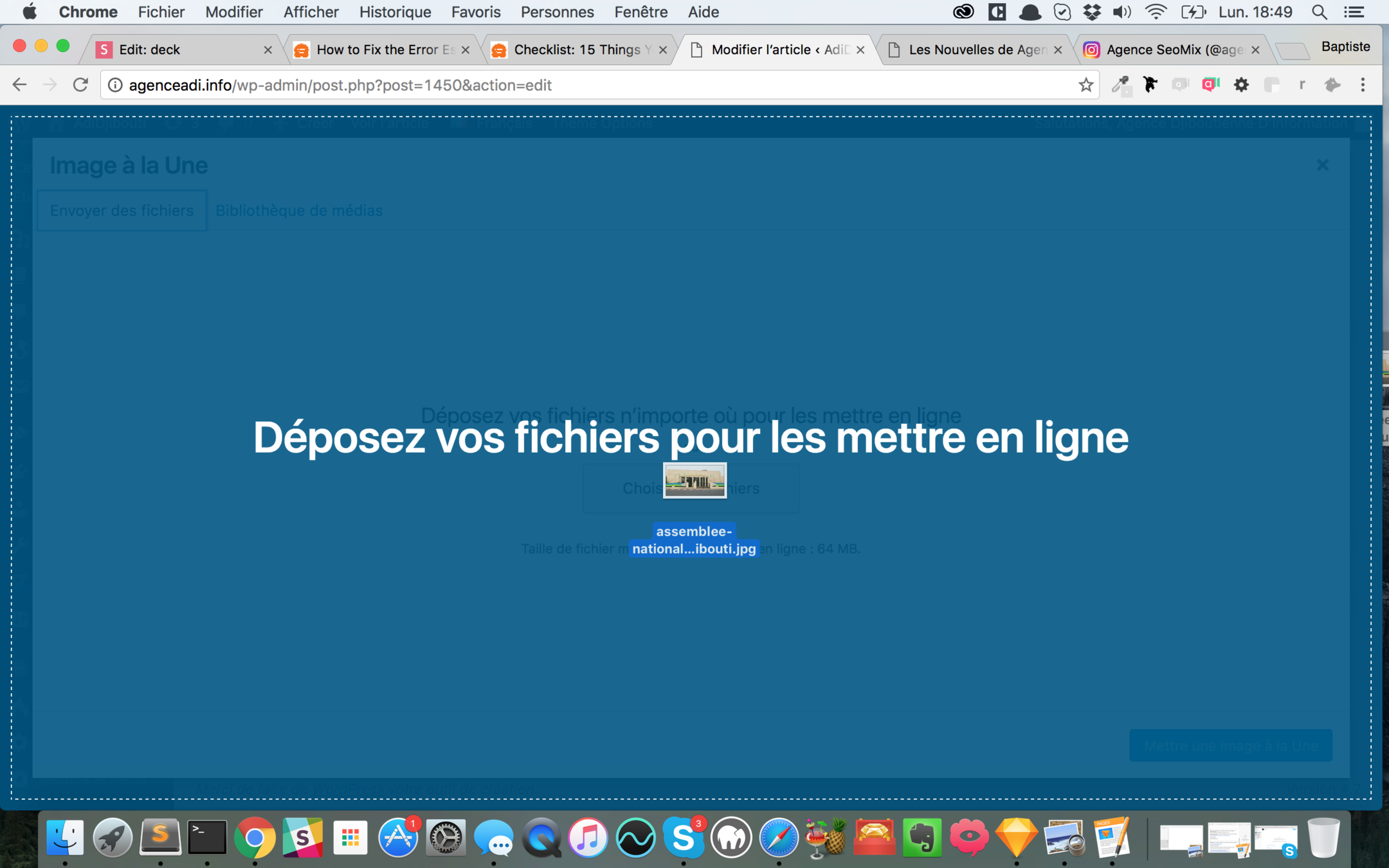The image size is (1389, 868).
Task: Select Bibliothèque de médias tab
Action: pos(299,210)
